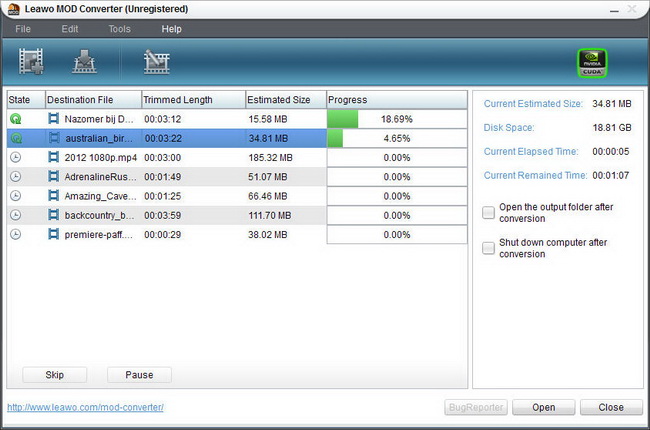Click converting state icon for australian_bir row
The image size is (650, 430).
pyautogui.click(x=16, y=138)
